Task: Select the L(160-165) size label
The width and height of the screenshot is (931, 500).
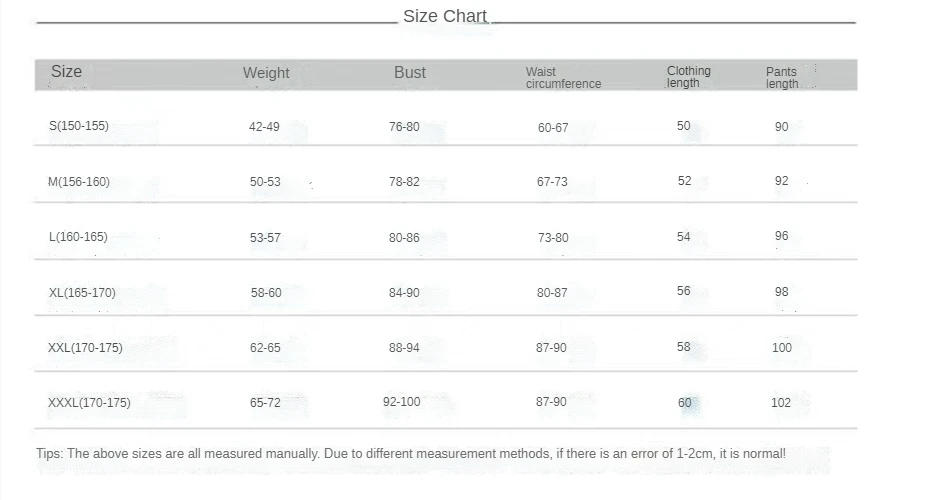Action: coord(78,237)
